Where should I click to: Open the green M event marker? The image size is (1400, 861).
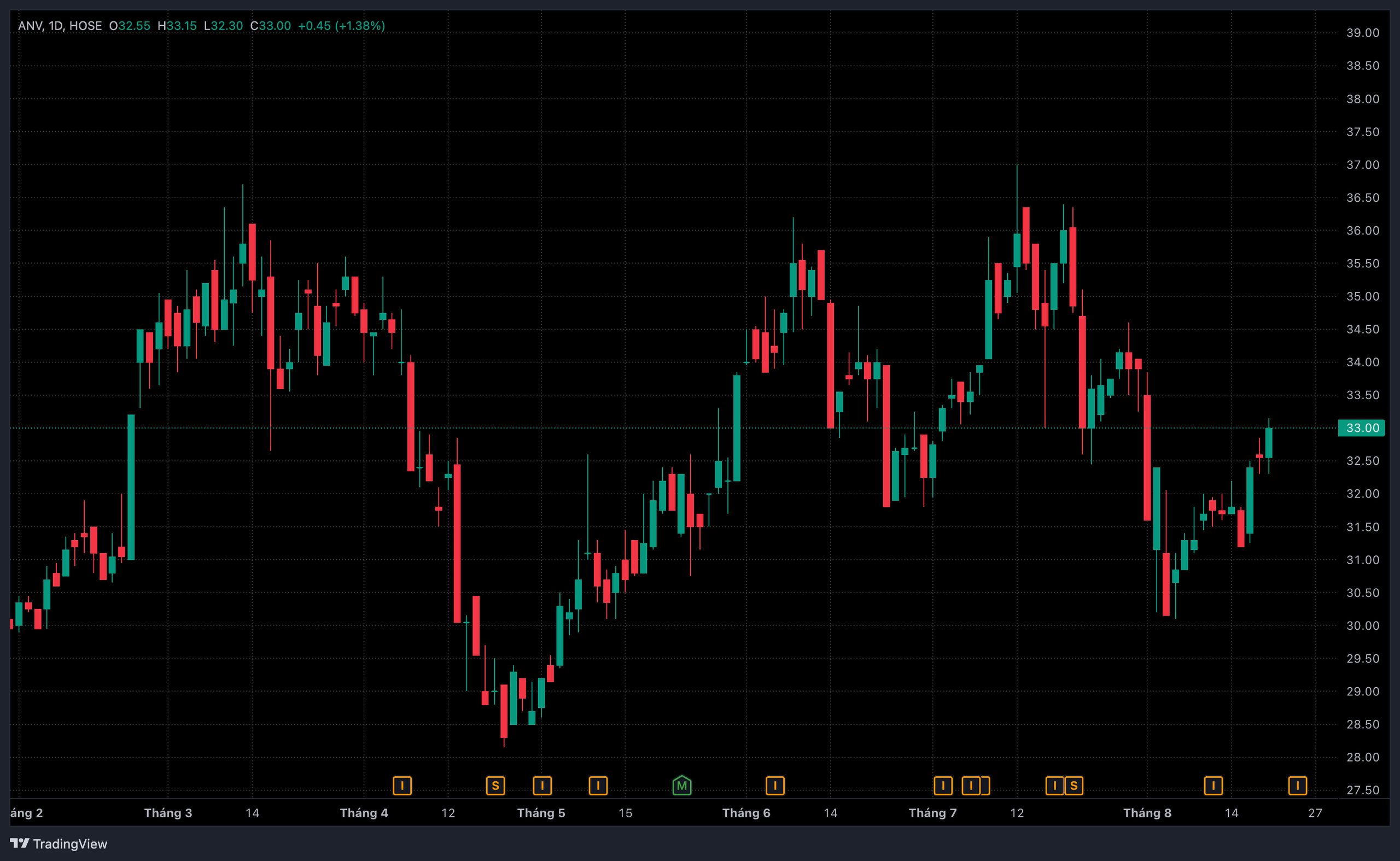pyautogui.click(x=682, y=786)
